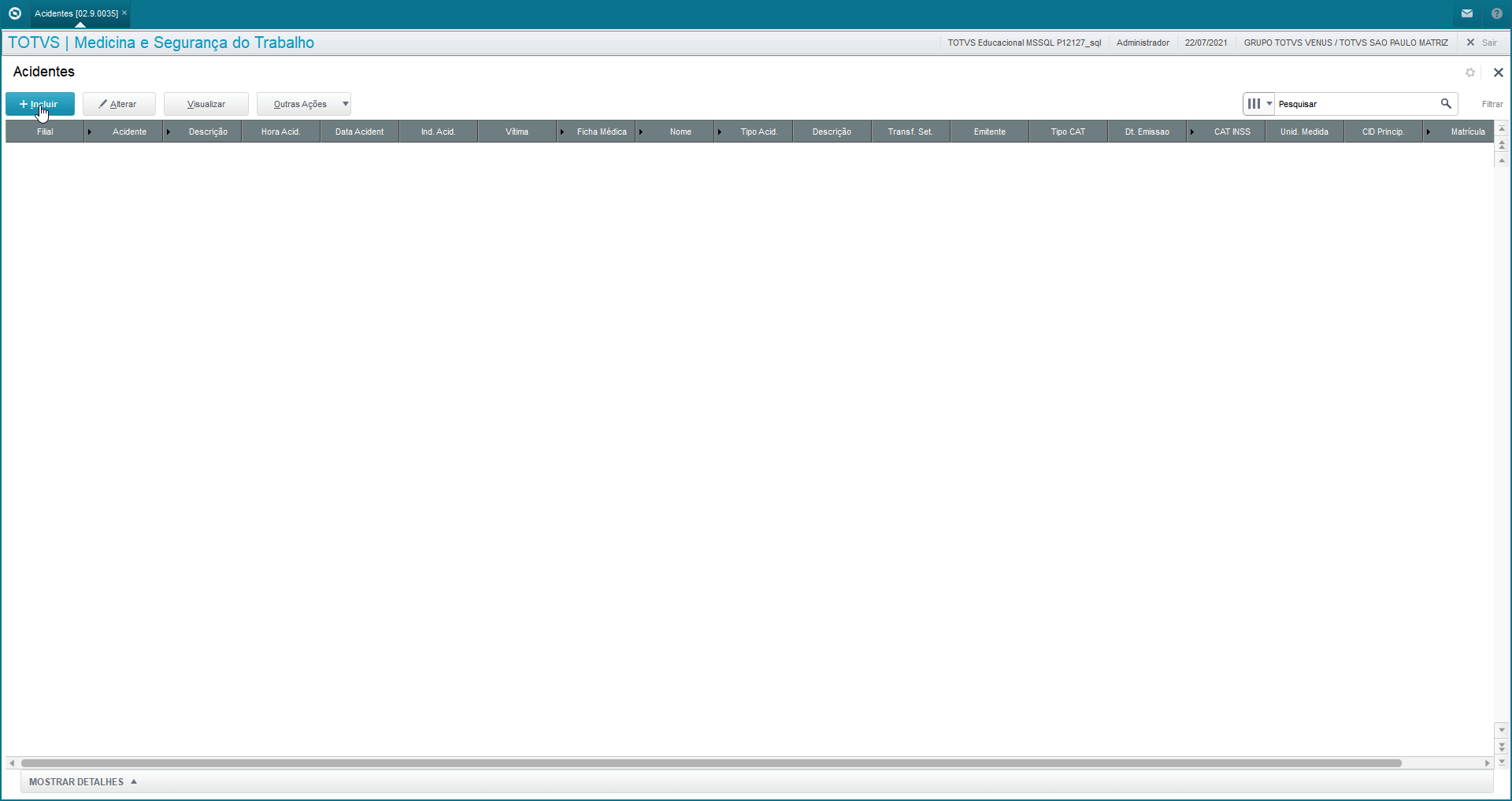Viewport: 1512px width, 801px height.
Task: Click arrow marker before CAT INSS column
Action: (x=1192, y=132)
